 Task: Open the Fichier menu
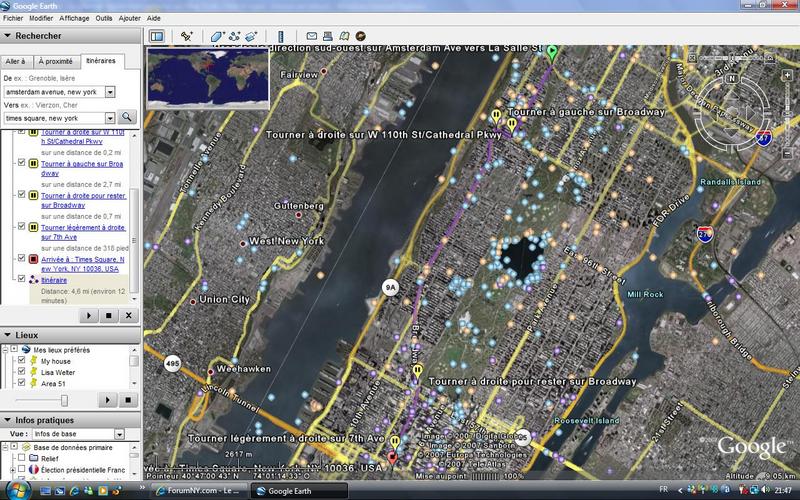13,18
